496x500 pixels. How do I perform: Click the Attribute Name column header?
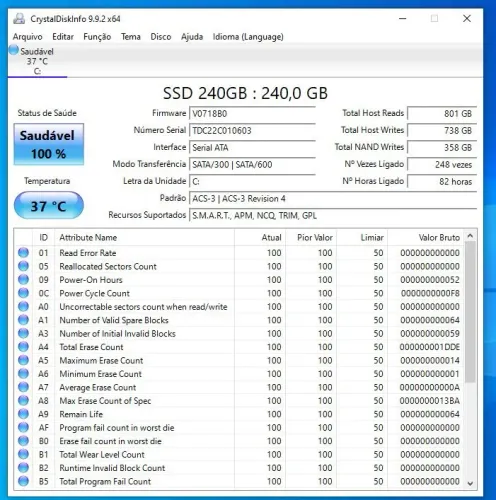[x=144, y=238]
